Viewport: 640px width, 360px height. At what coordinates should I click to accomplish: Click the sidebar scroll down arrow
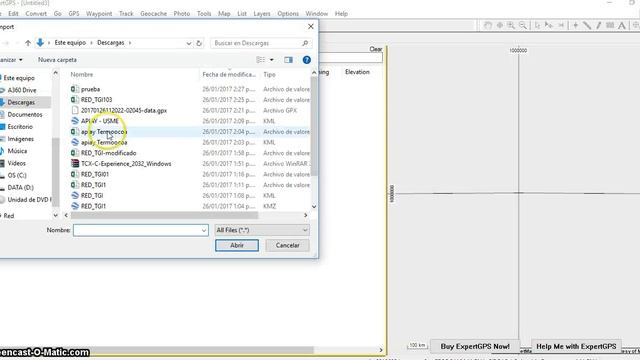[56, 215]
